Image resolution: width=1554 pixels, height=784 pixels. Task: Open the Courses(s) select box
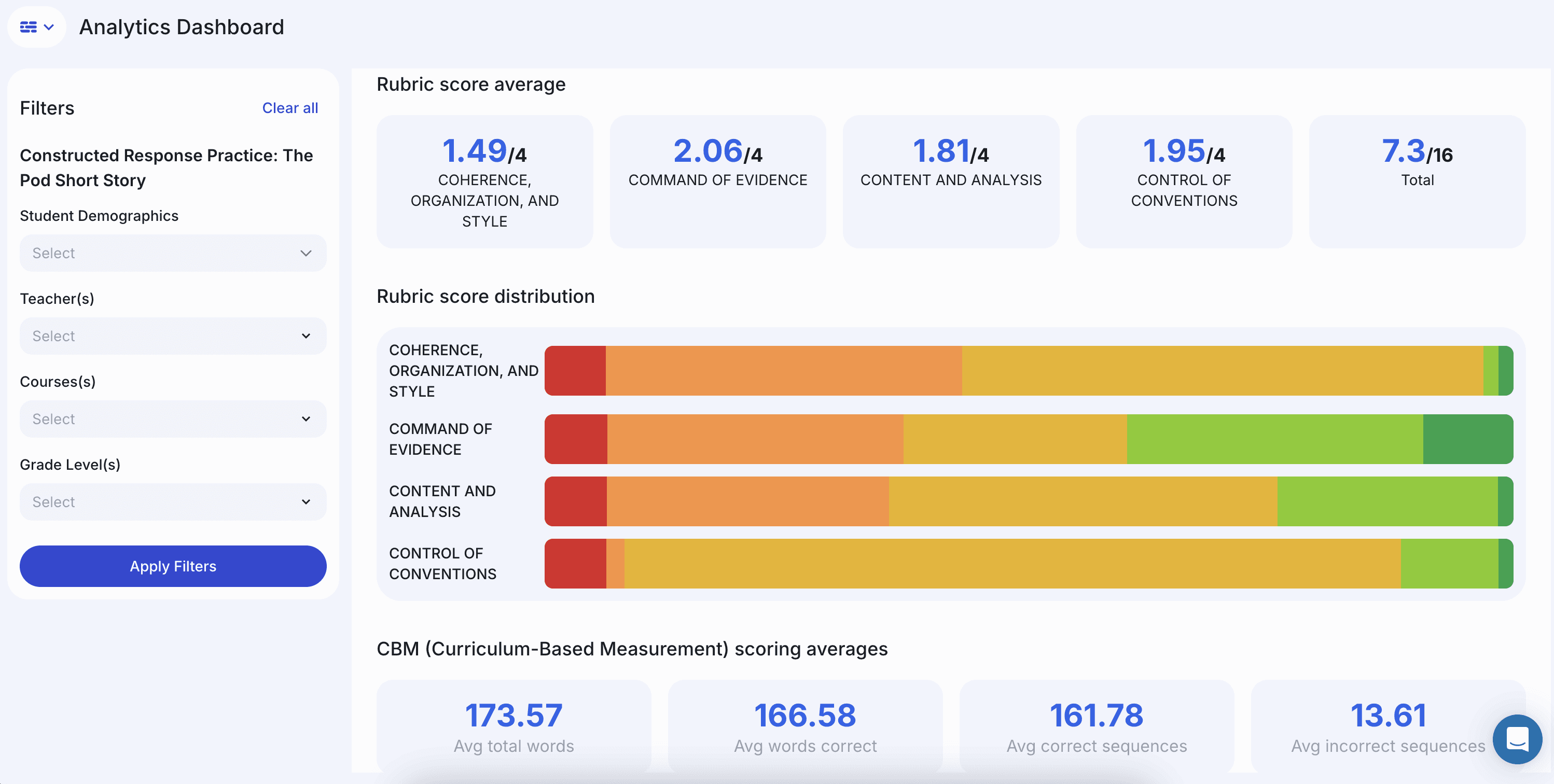[163, 419]
